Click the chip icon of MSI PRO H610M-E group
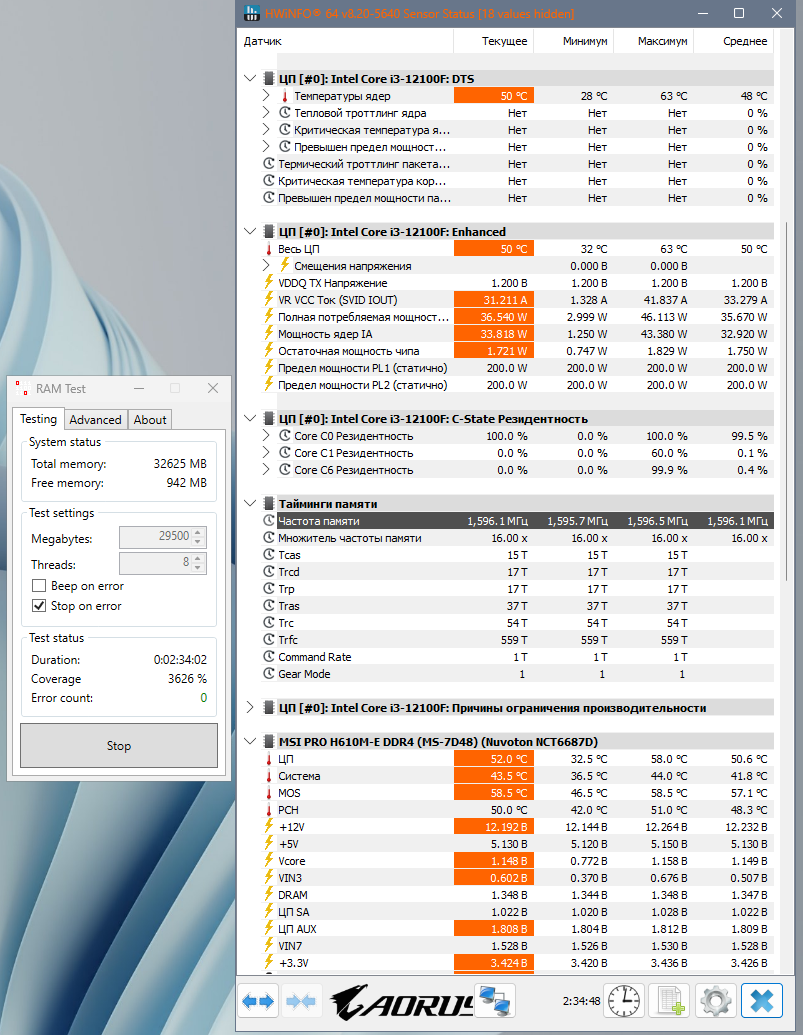The image size is (803, 1035). (x=269, y=741)
